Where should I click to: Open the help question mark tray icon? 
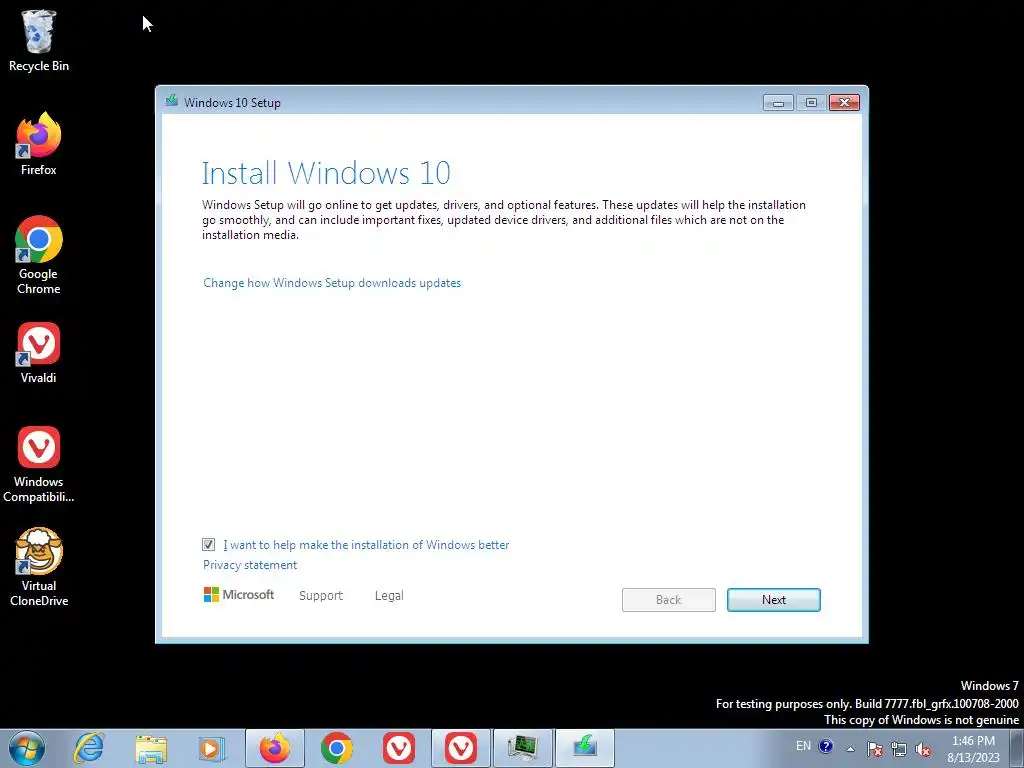[825, 746]
